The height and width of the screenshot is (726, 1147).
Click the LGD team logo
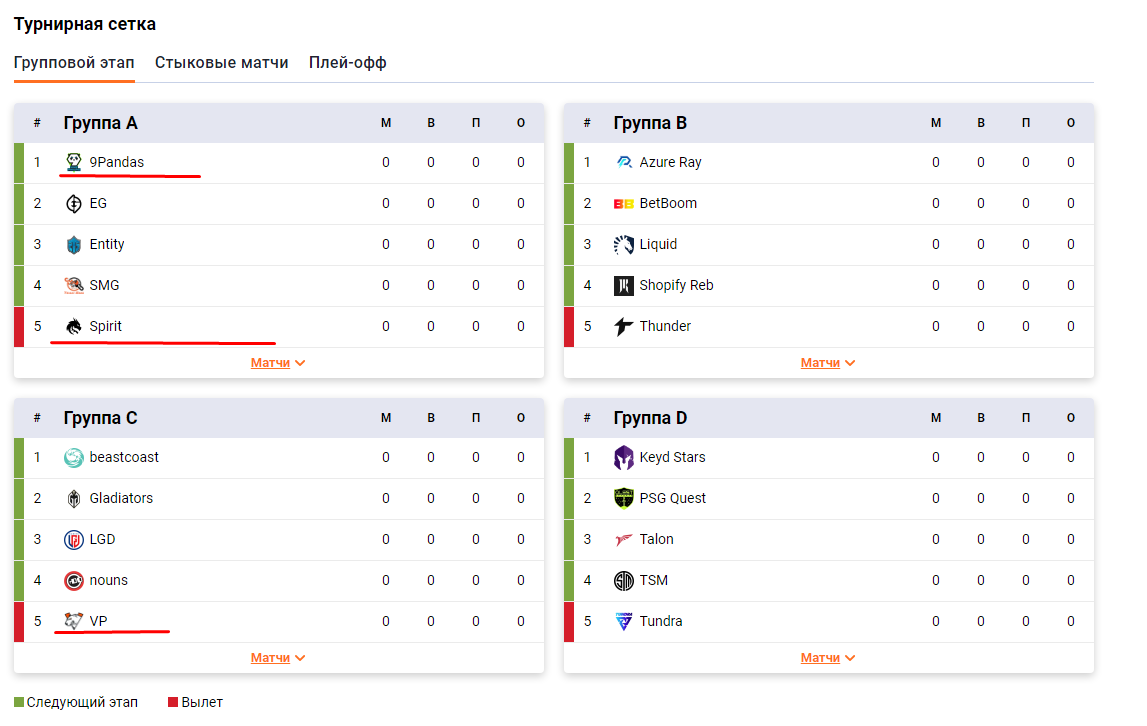[x=74, y=539]
